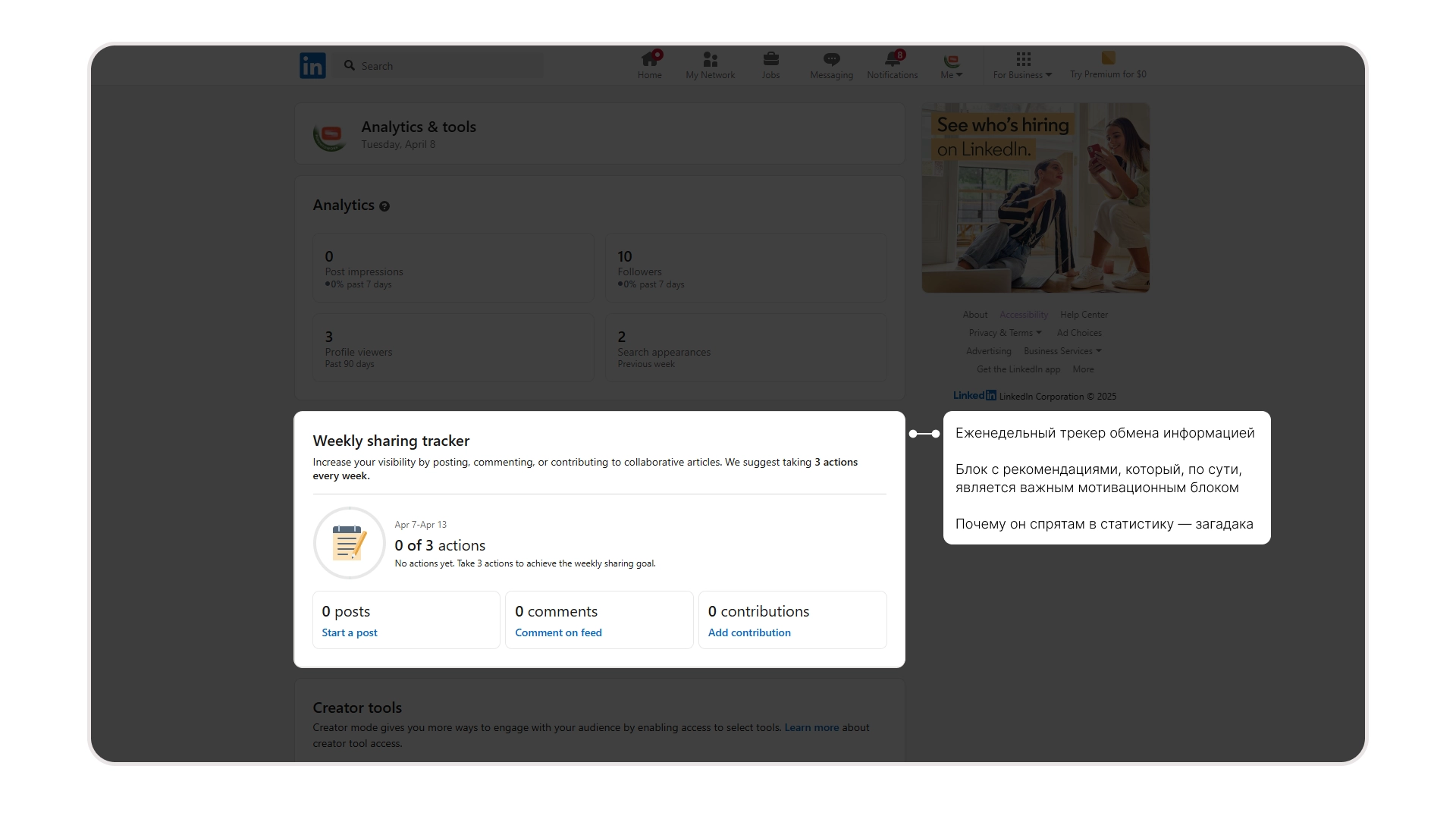Click the Try Premium gold icon
1456x819 pixels.
click(x=1108, y=58)
